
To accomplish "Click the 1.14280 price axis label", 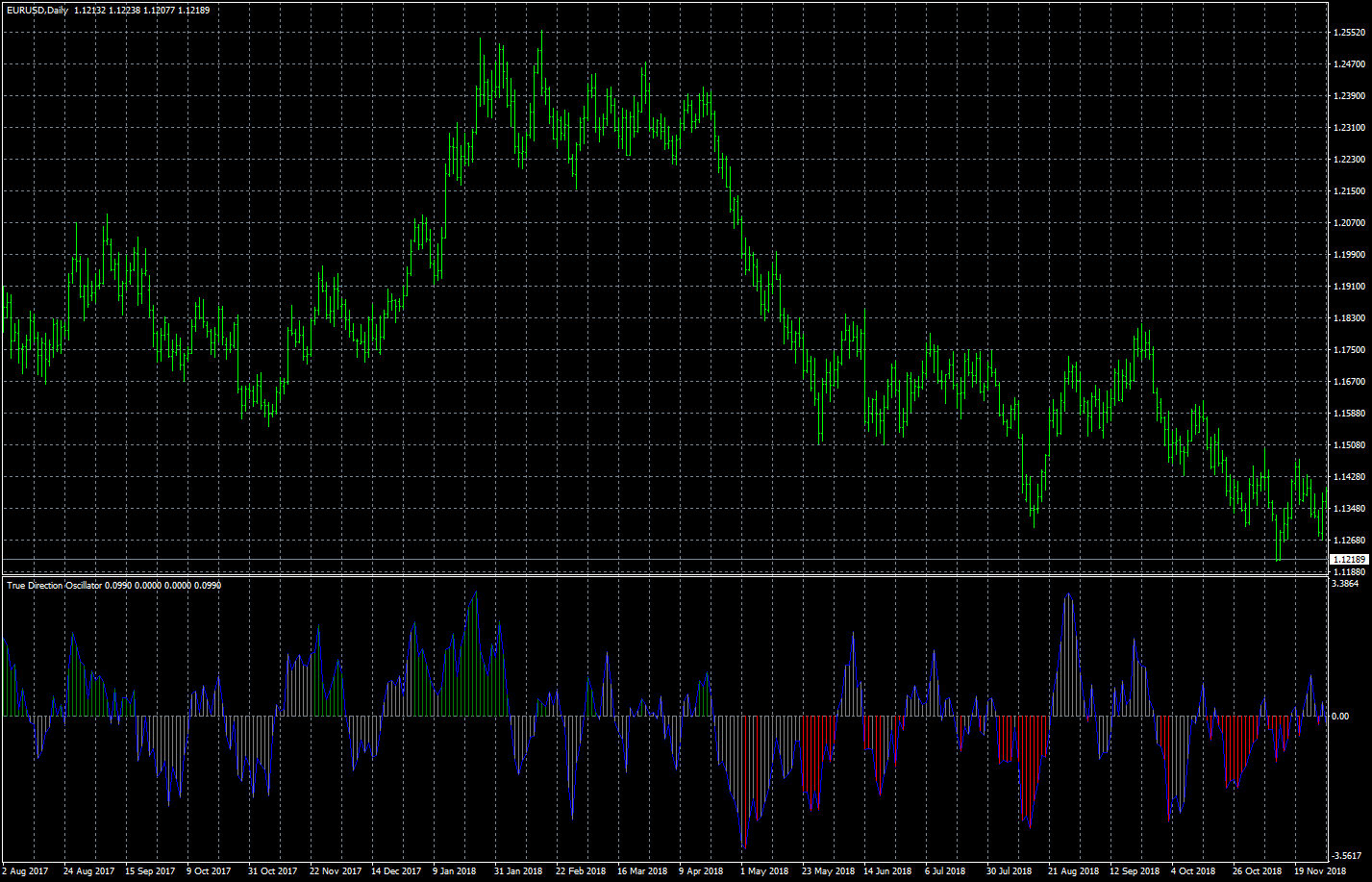I will [1350, 476].
